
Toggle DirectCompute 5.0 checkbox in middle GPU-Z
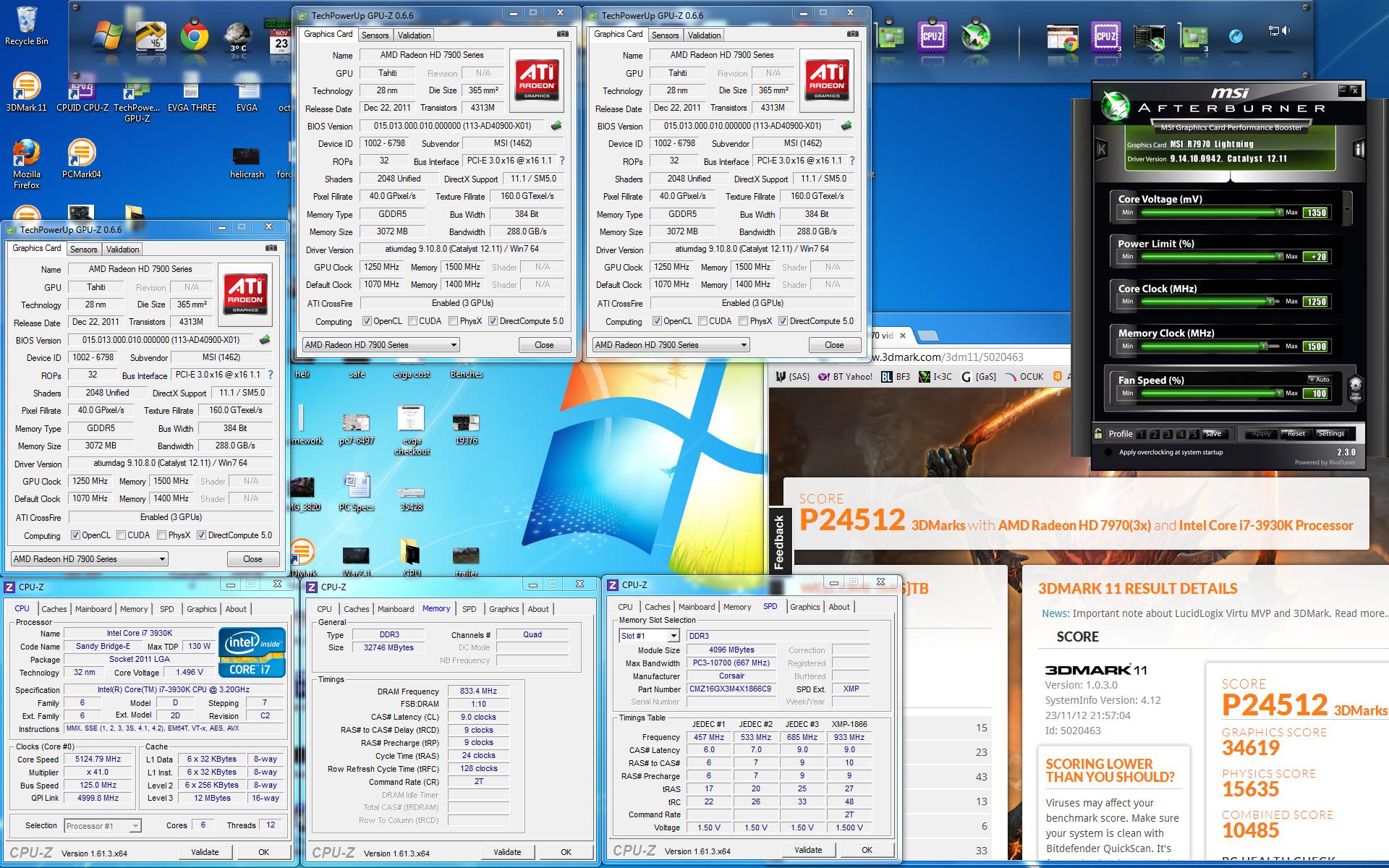click(493, 321)
